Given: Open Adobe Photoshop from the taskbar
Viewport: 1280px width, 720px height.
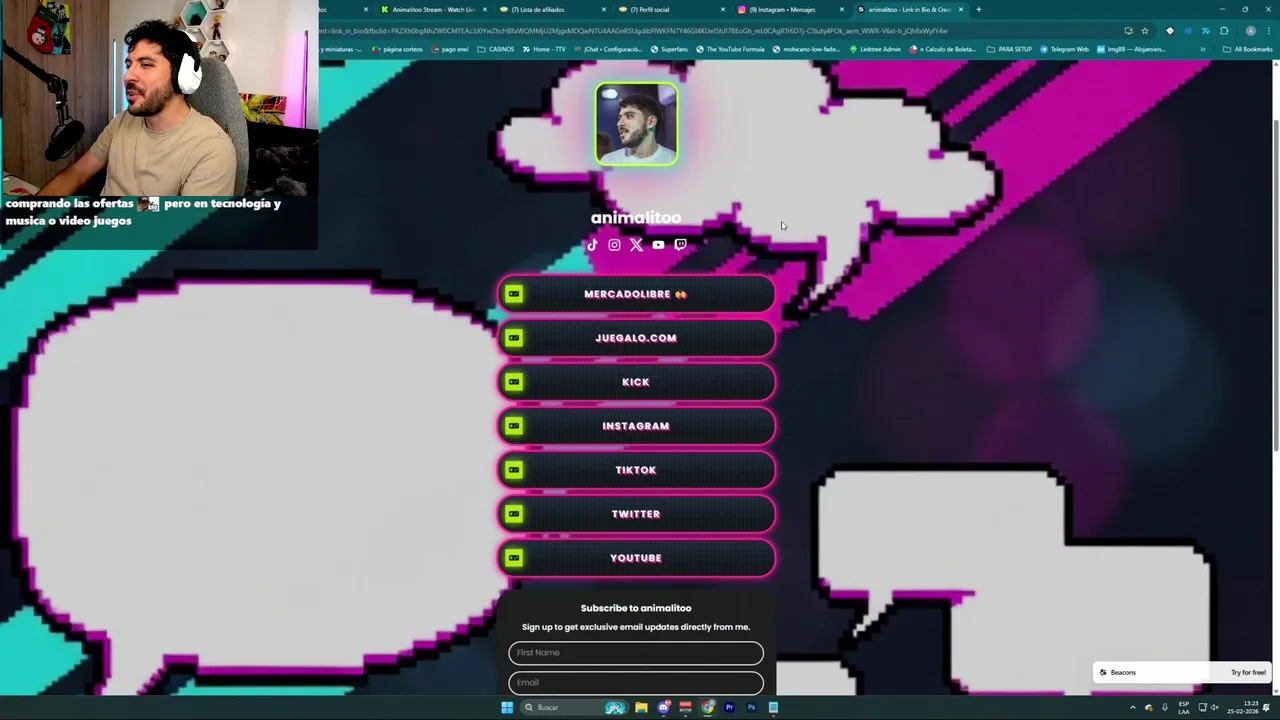Looking at the screenshot, I should 751,708.
